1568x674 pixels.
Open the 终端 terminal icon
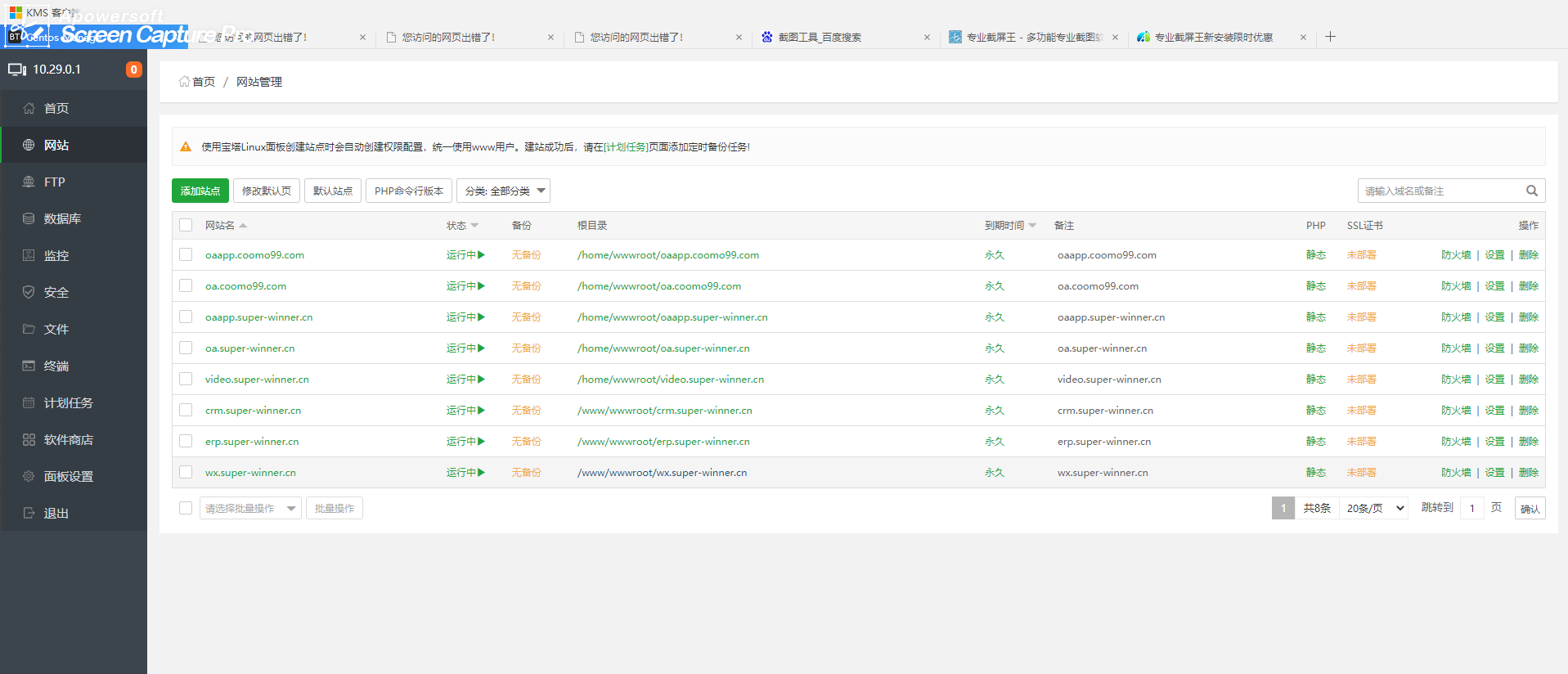click(x=29, y=366)
